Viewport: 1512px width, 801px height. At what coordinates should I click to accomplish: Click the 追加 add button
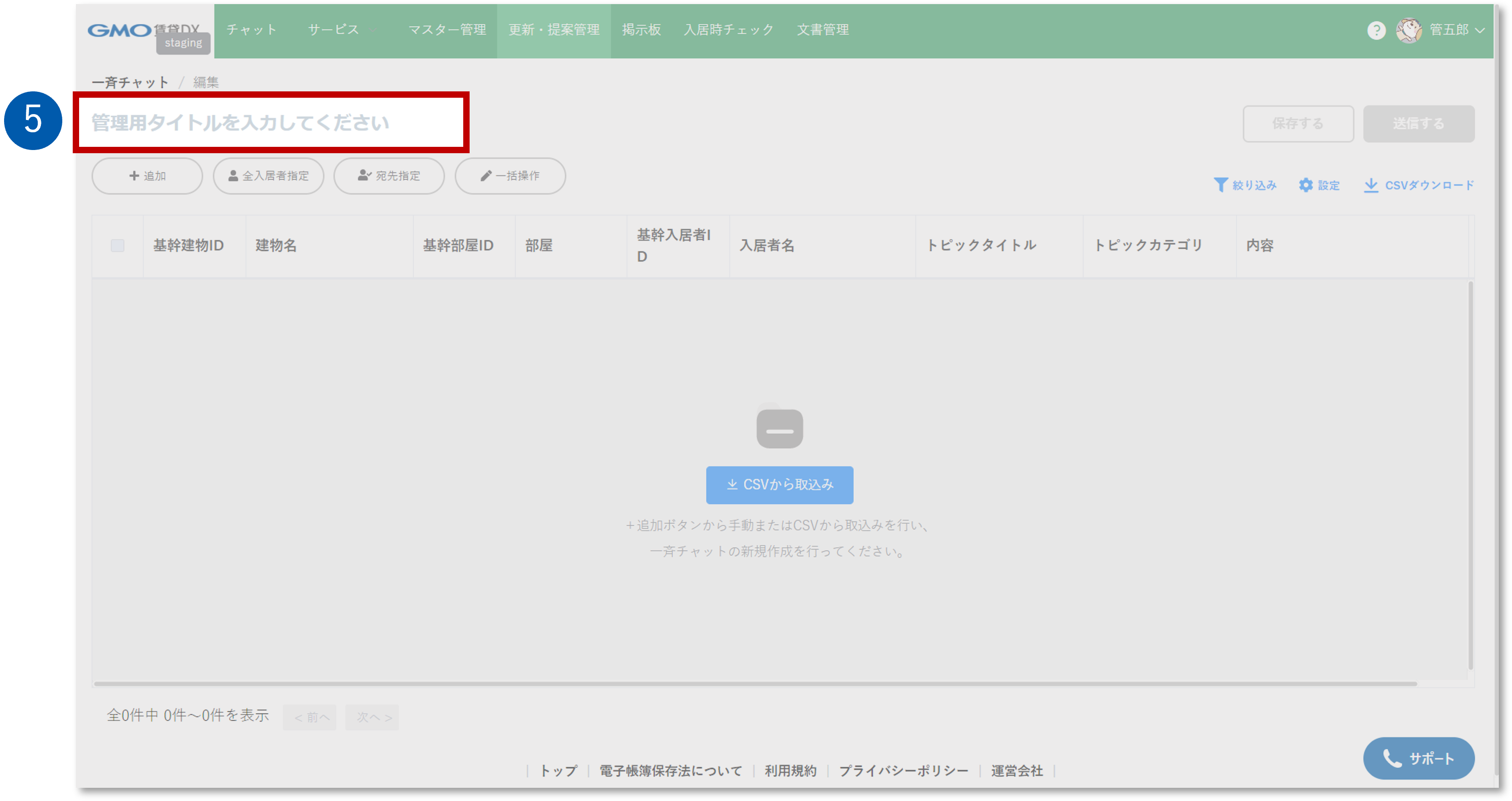[147, 176]
